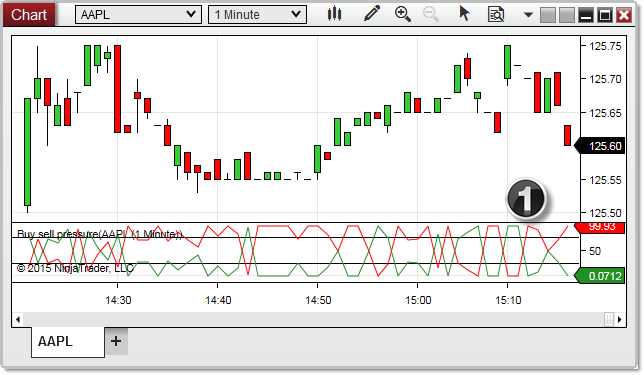Open the 1 Minute interval dropdown
The width and height of the screenshot is (644, 375).
point(257,15)
